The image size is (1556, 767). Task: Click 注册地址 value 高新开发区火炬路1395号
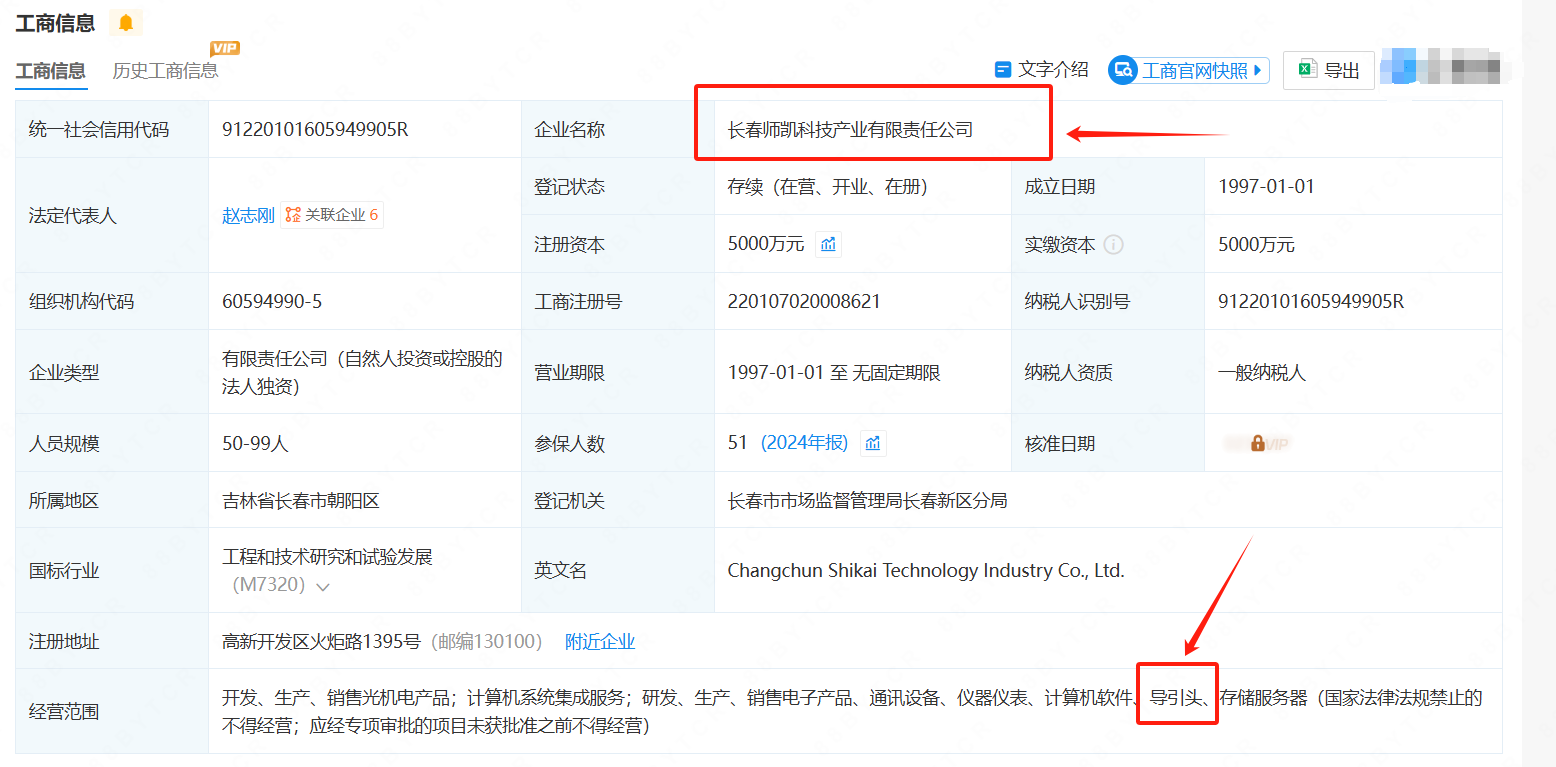(321, 641)
